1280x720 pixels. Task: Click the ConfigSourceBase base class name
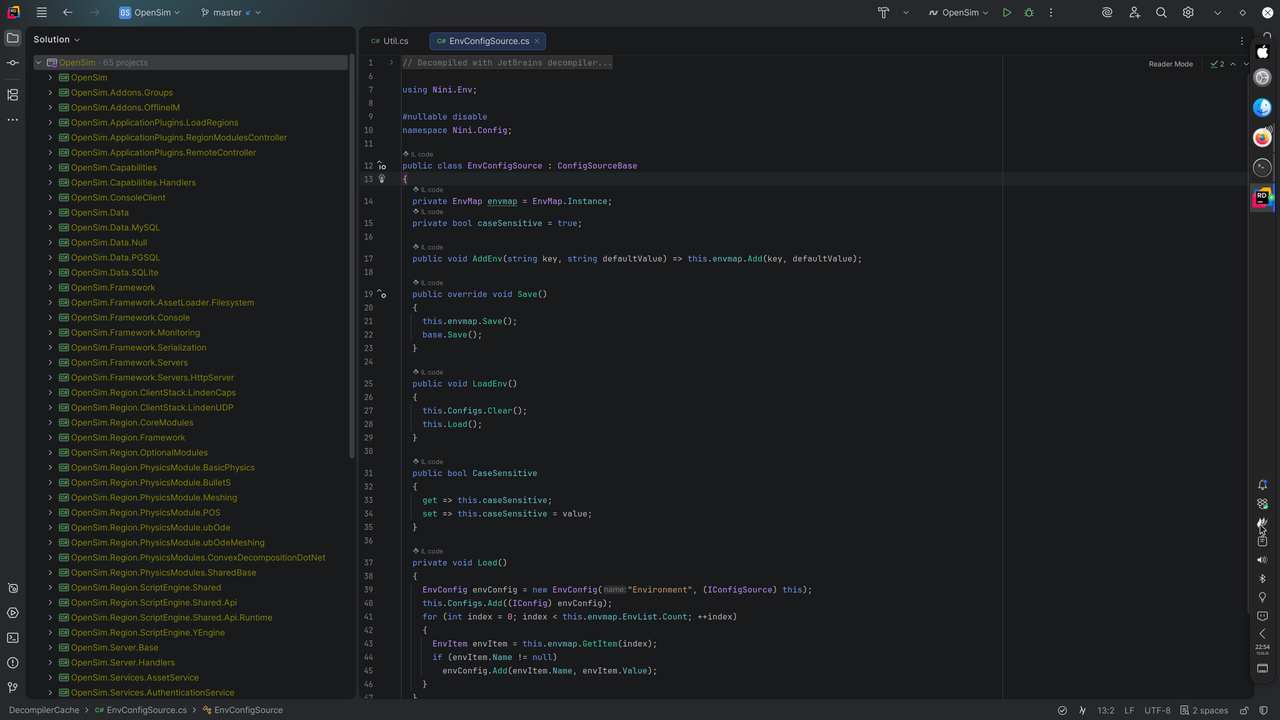597,166
